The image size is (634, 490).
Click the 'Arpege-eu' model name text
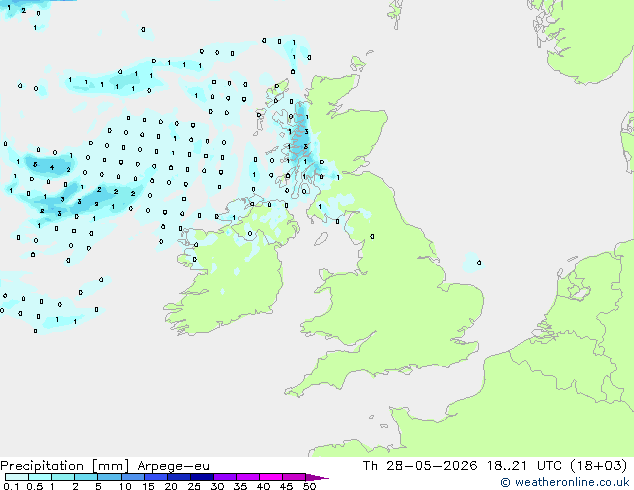coord(173,466)
